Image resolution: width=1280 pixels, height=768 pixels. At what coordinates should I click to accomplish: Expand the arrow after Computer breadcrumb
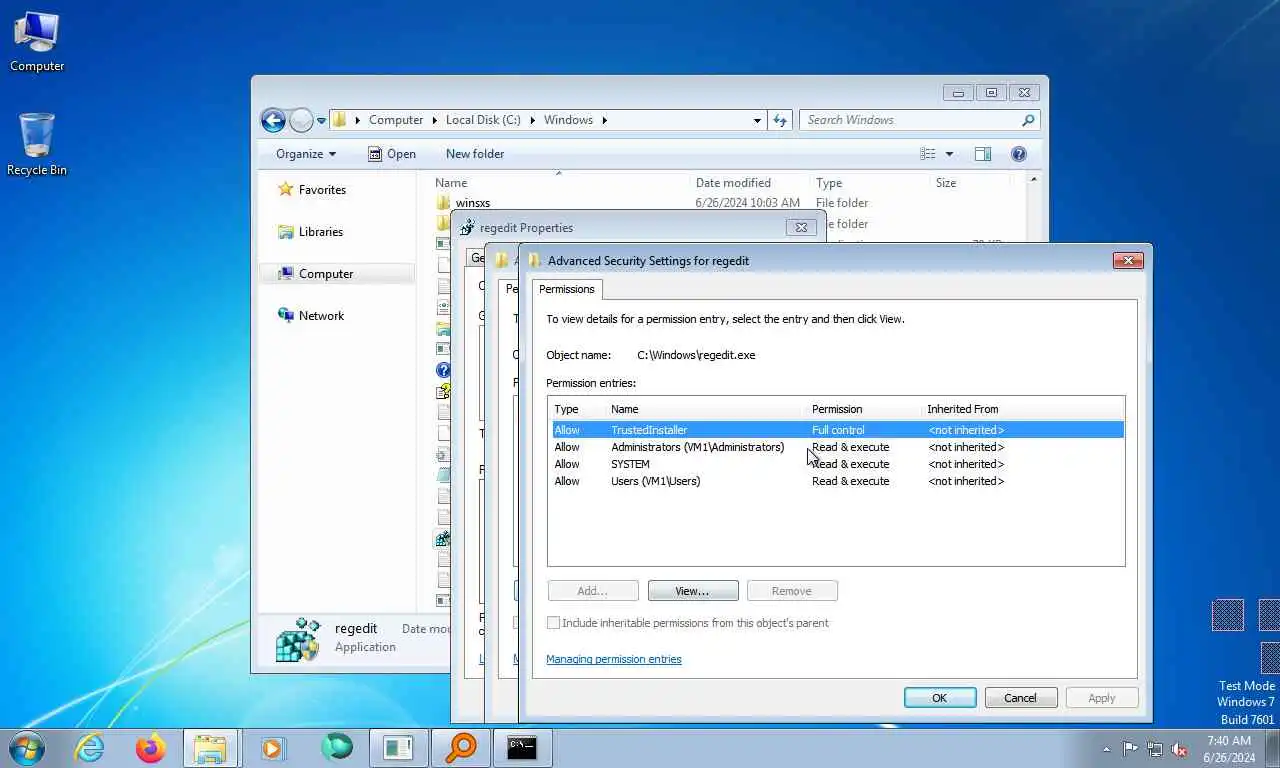434,120
